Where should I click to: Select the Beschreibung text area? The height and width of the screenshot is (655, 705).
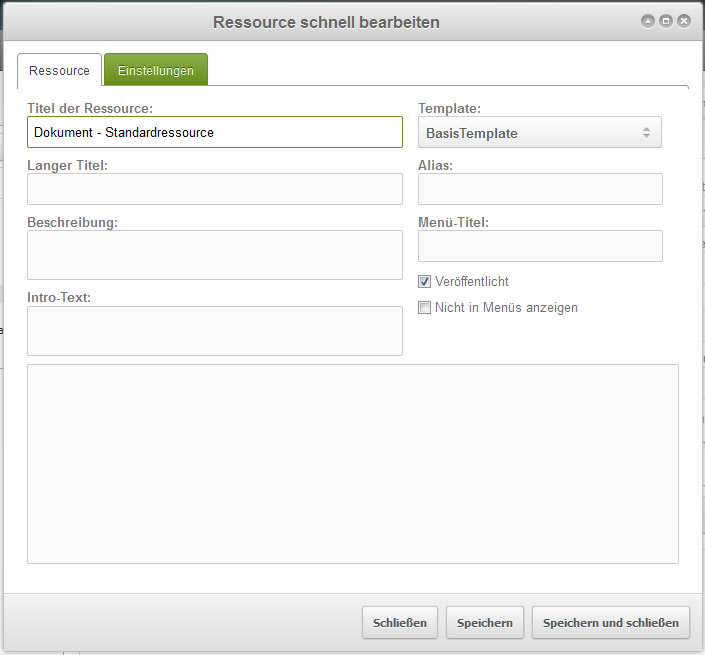pos(214,254)
